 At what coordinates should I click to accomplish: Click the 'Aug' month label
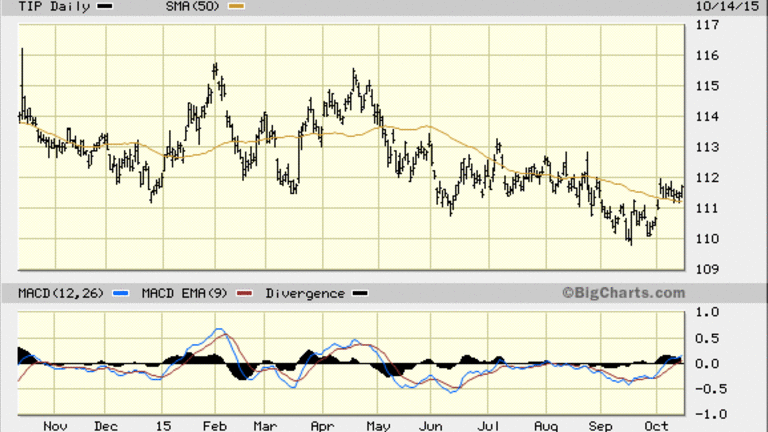tap(546, 426)
